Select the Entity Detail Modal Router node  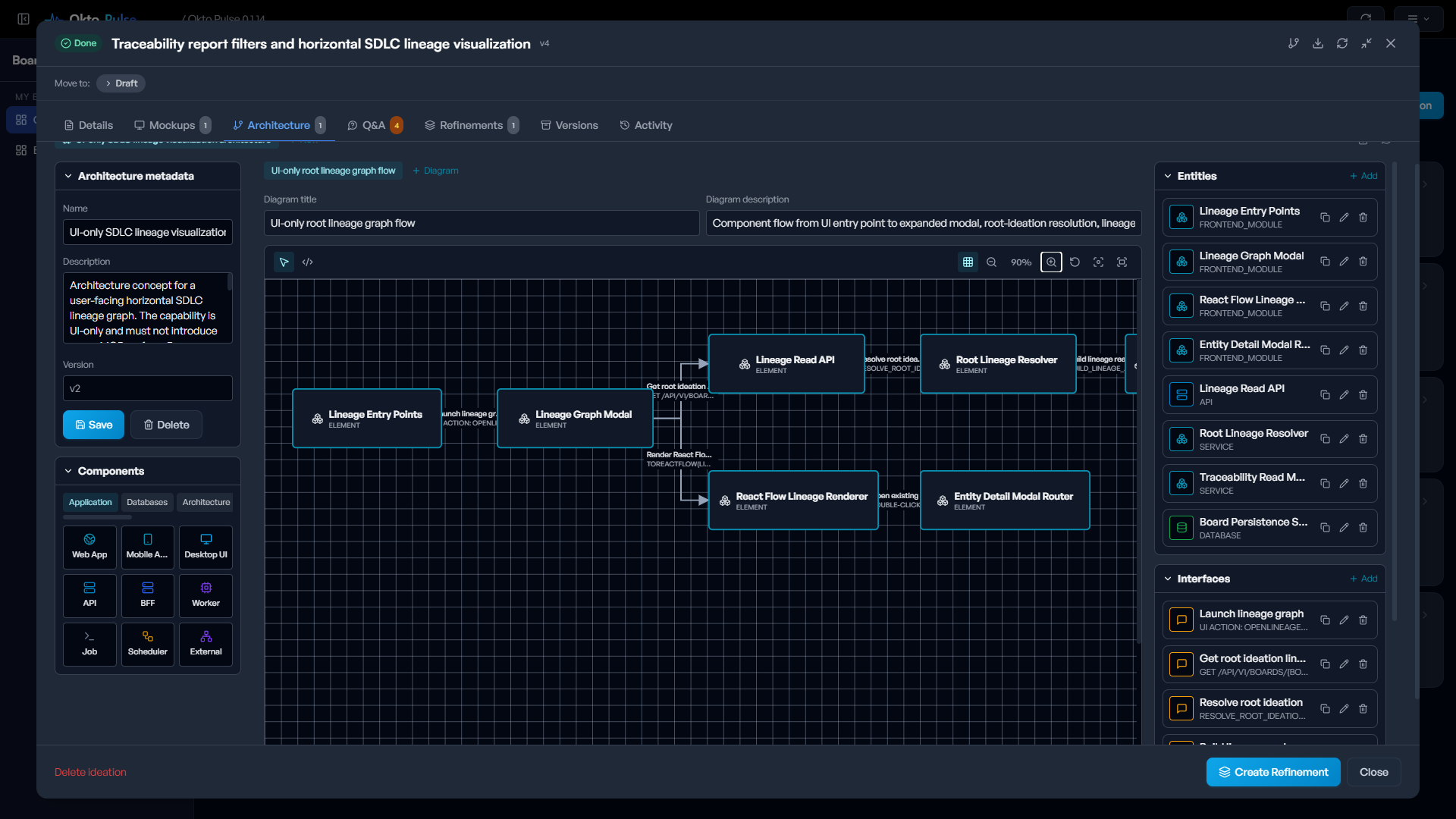(x=1005, y=500)
